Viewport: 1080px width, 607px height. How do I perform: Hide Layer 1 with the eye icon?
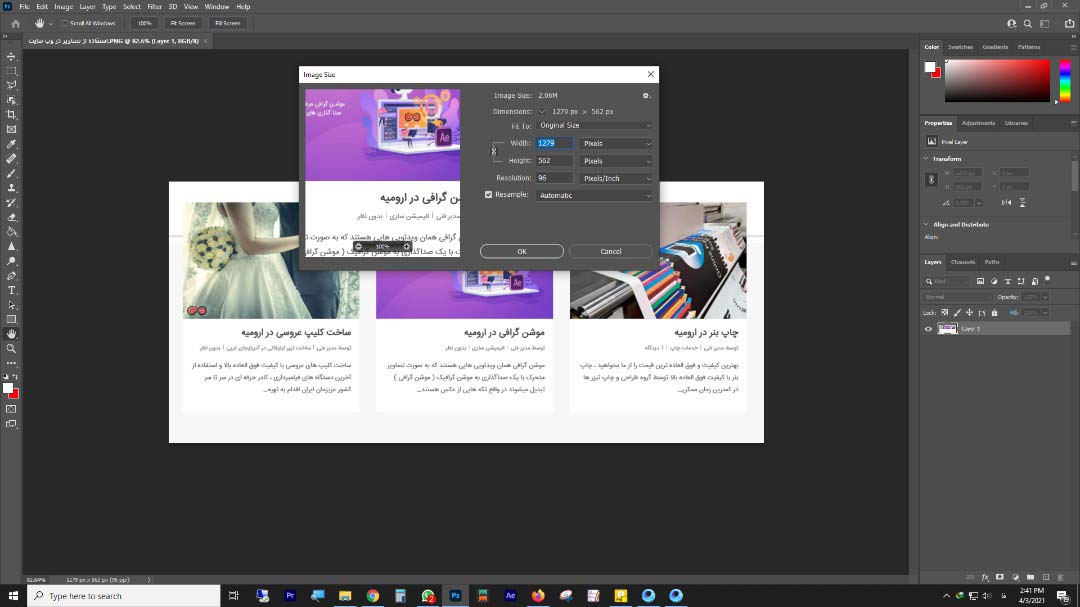[x=928, y=329]
